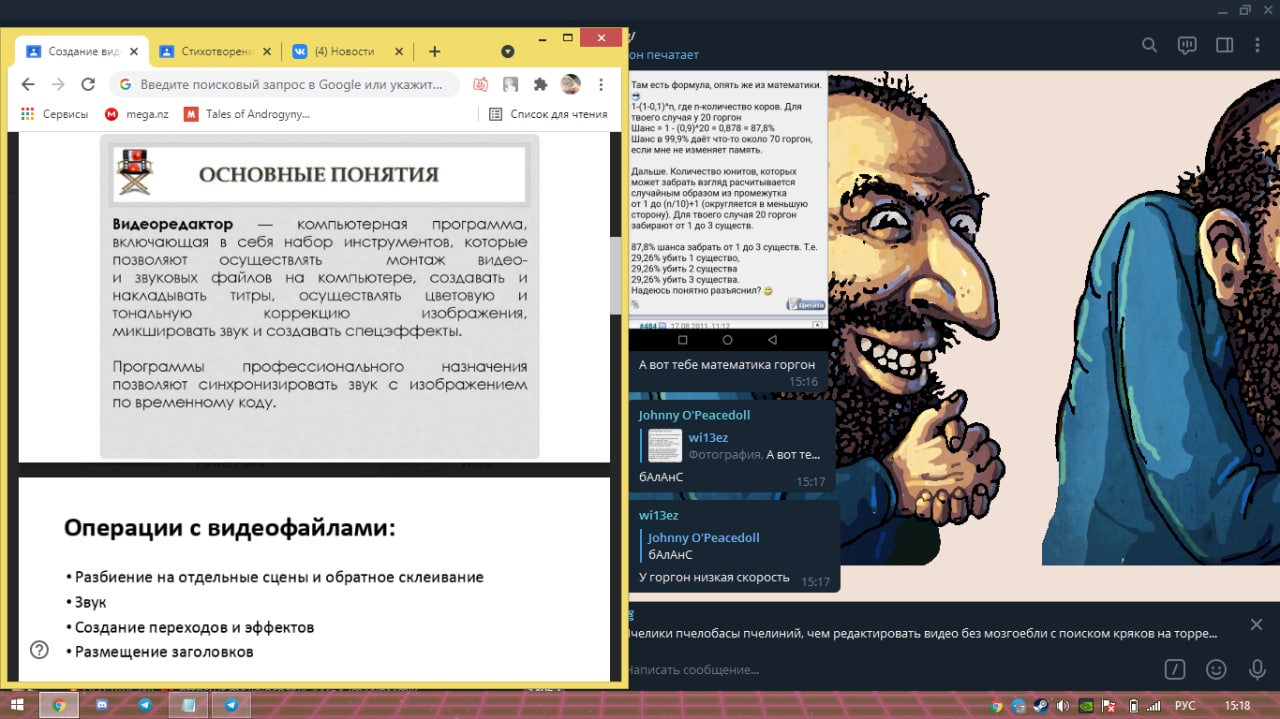
Task: Go back in Chrome
Action: point(28,85)
